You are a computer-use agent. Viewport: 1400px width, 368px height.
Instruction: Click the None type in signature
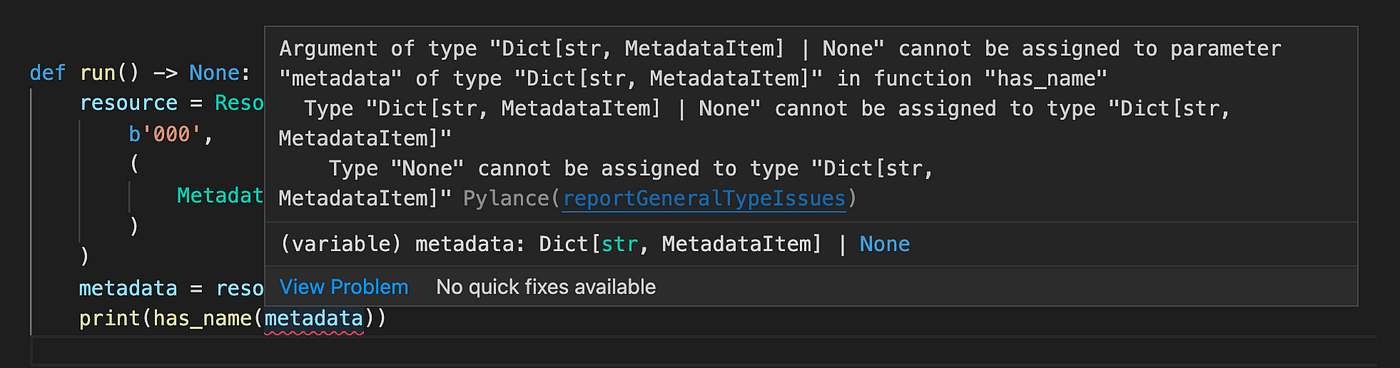[x=885, y=244]
